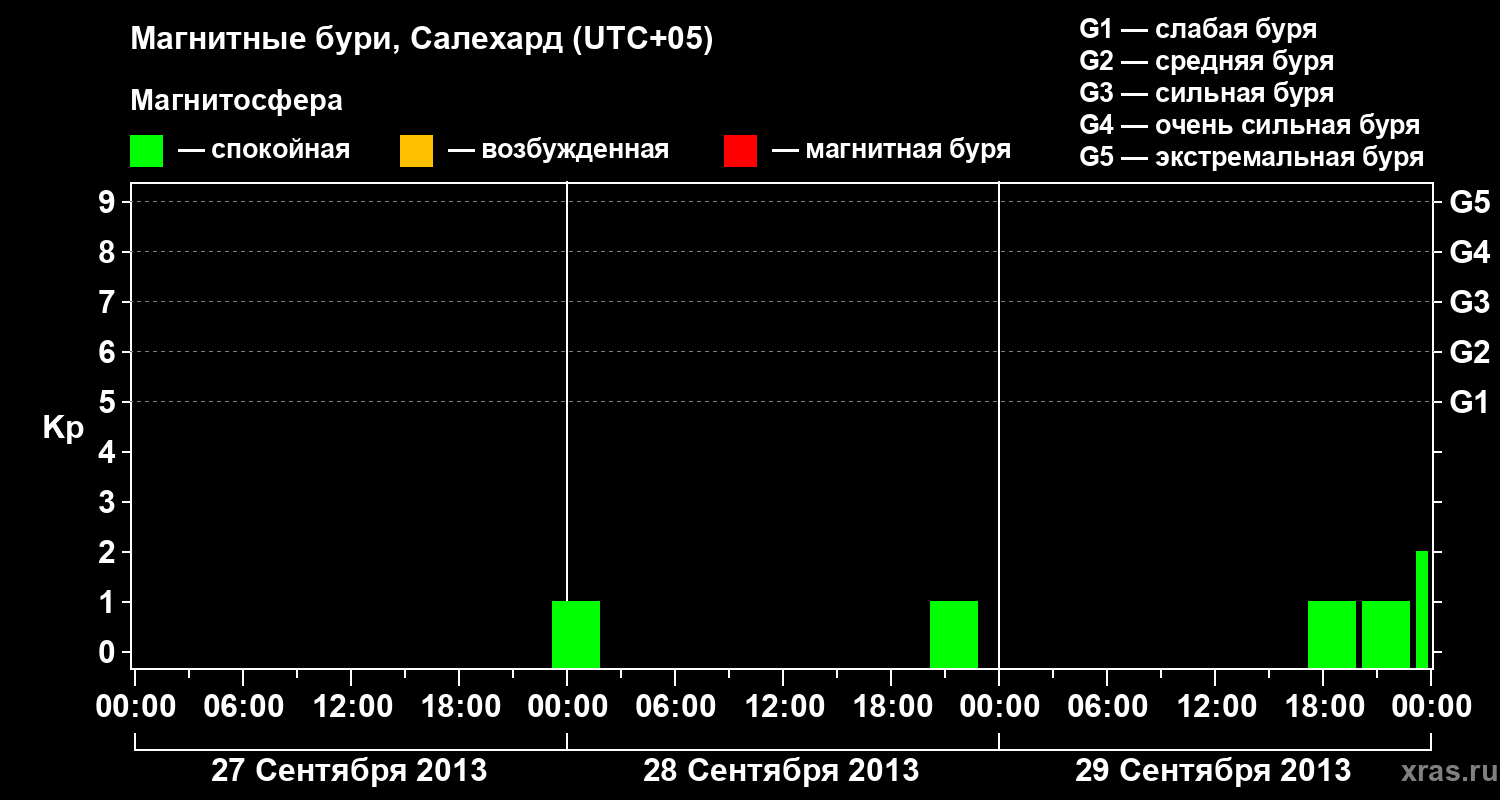Click the '— магнитная буря' legend label

892,151
